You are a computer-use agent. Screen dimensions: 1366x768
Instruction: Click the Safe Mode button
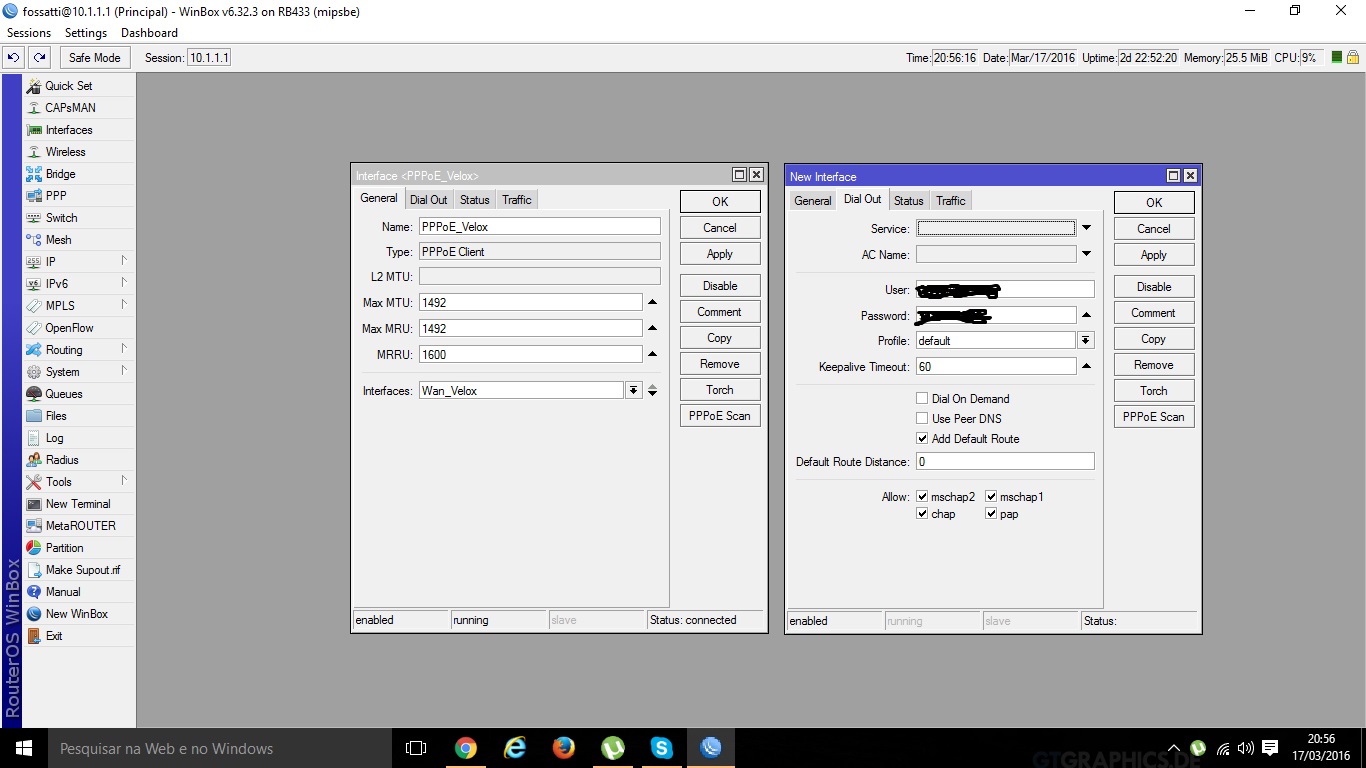[94, 58]
